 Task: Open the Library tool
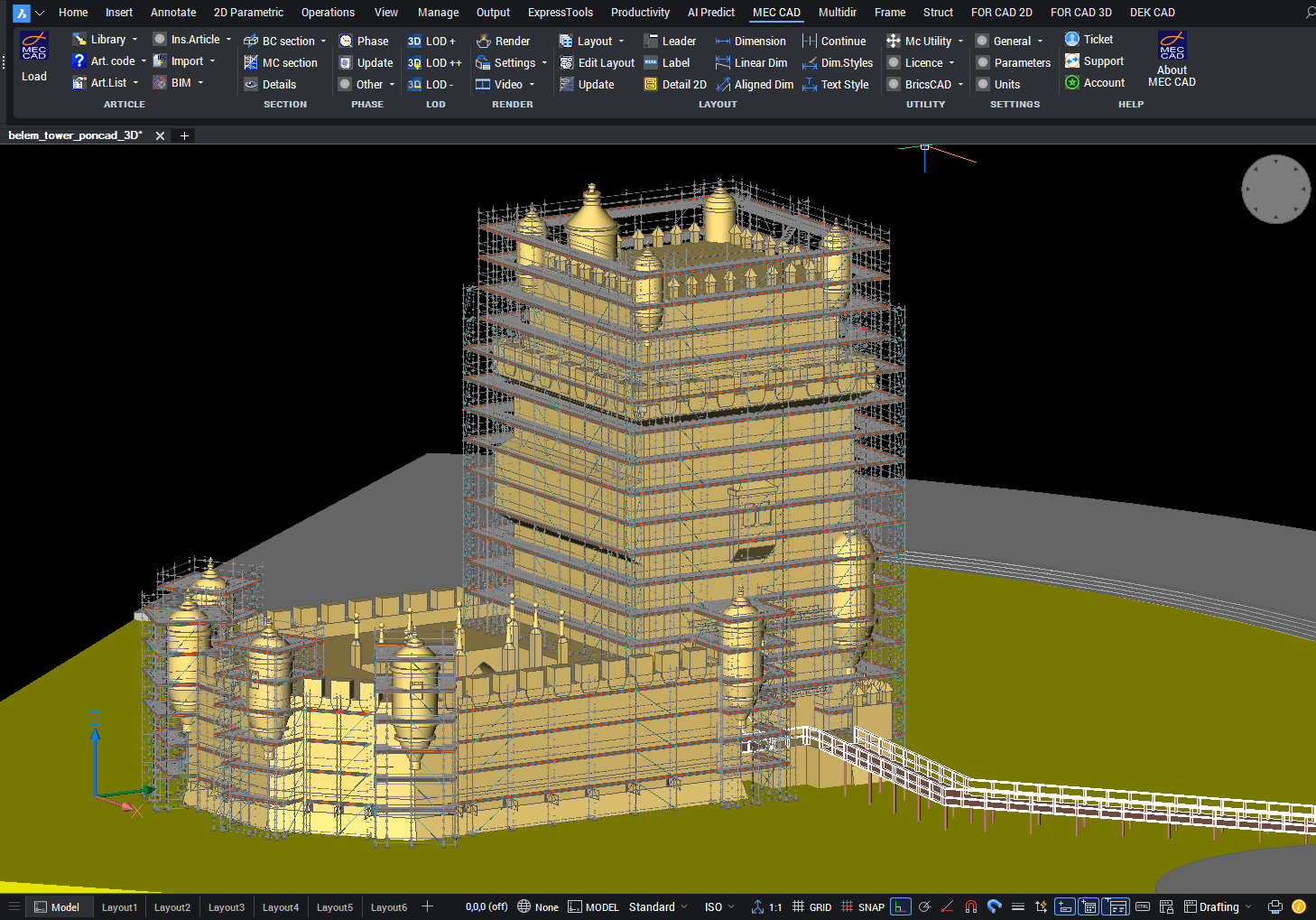coord(99,40)
